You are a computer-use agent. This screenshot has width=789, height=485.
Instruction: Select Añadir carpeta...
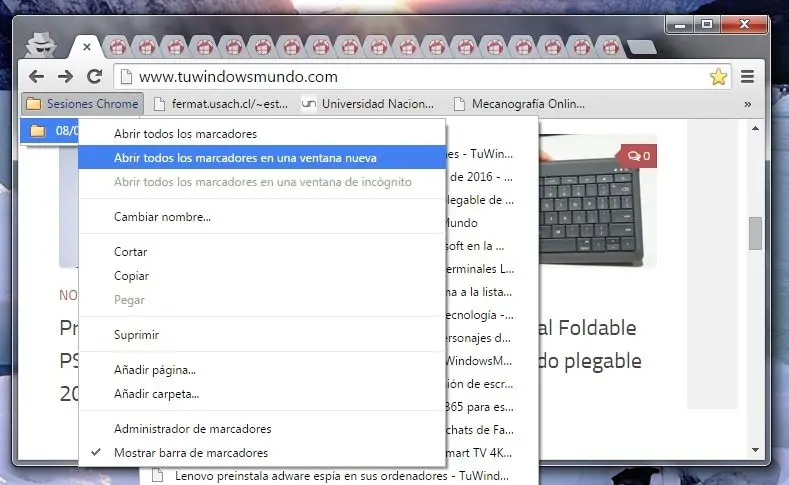coord(262,394)
